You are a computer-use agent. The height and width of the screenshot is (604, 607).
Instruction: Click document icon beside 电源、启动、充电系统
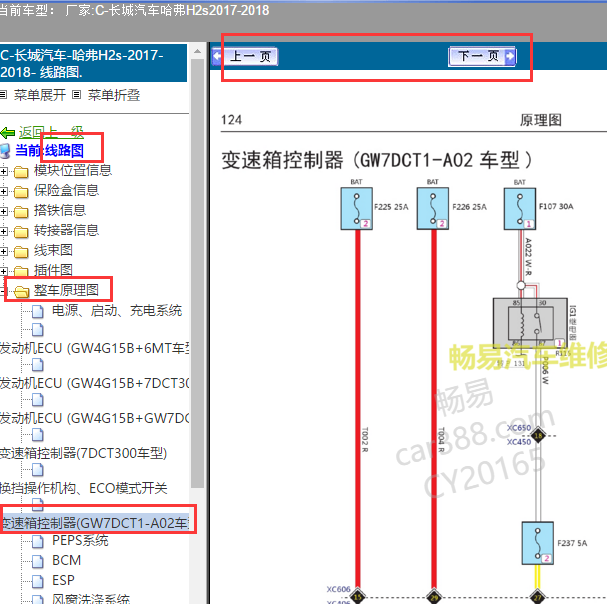[38, 311]
